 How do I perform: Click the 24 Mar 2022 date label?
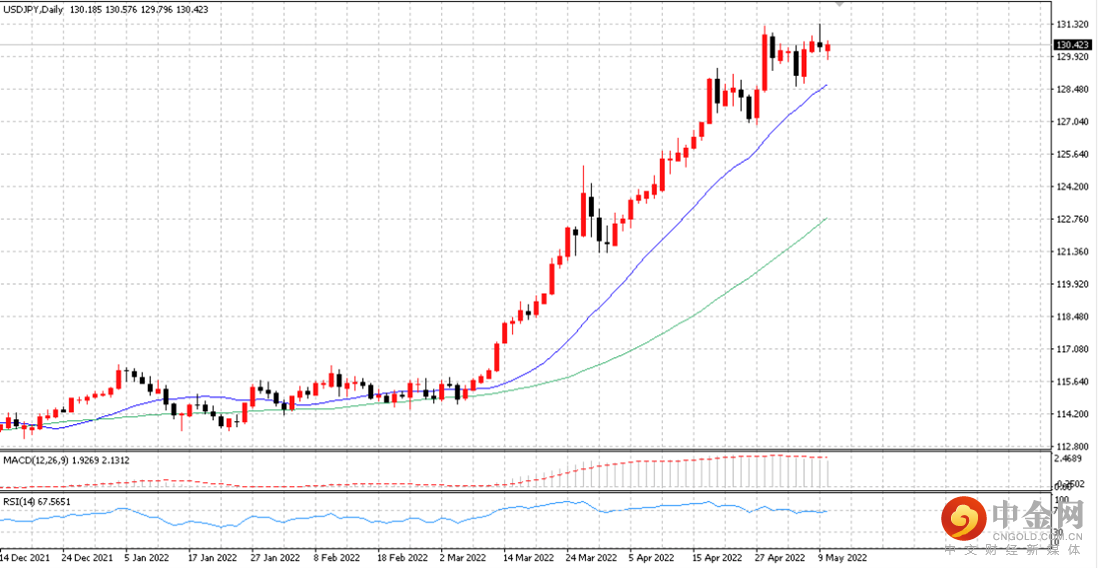(x=591, y=558)
